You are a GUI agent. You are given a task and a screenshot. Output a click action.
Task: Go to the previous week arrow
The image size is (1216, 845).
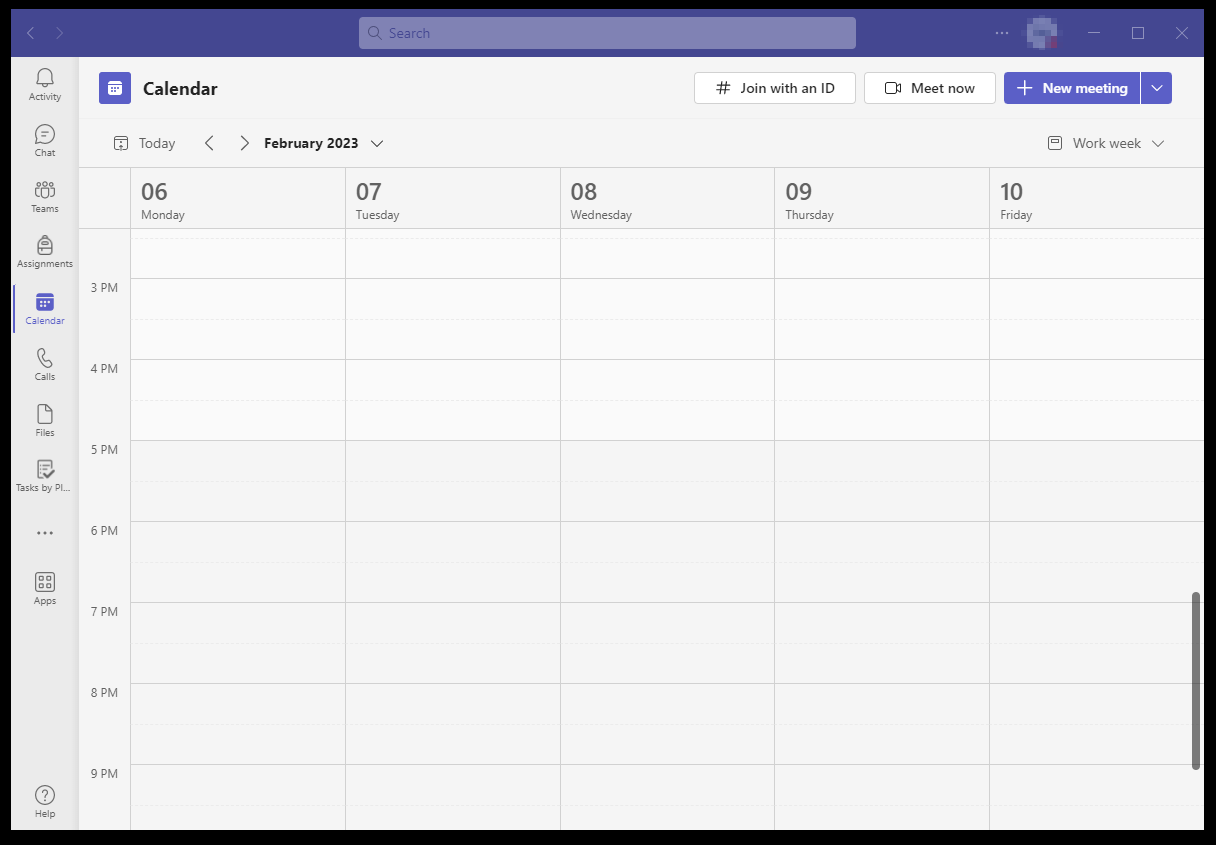click(x=209, y=143)
